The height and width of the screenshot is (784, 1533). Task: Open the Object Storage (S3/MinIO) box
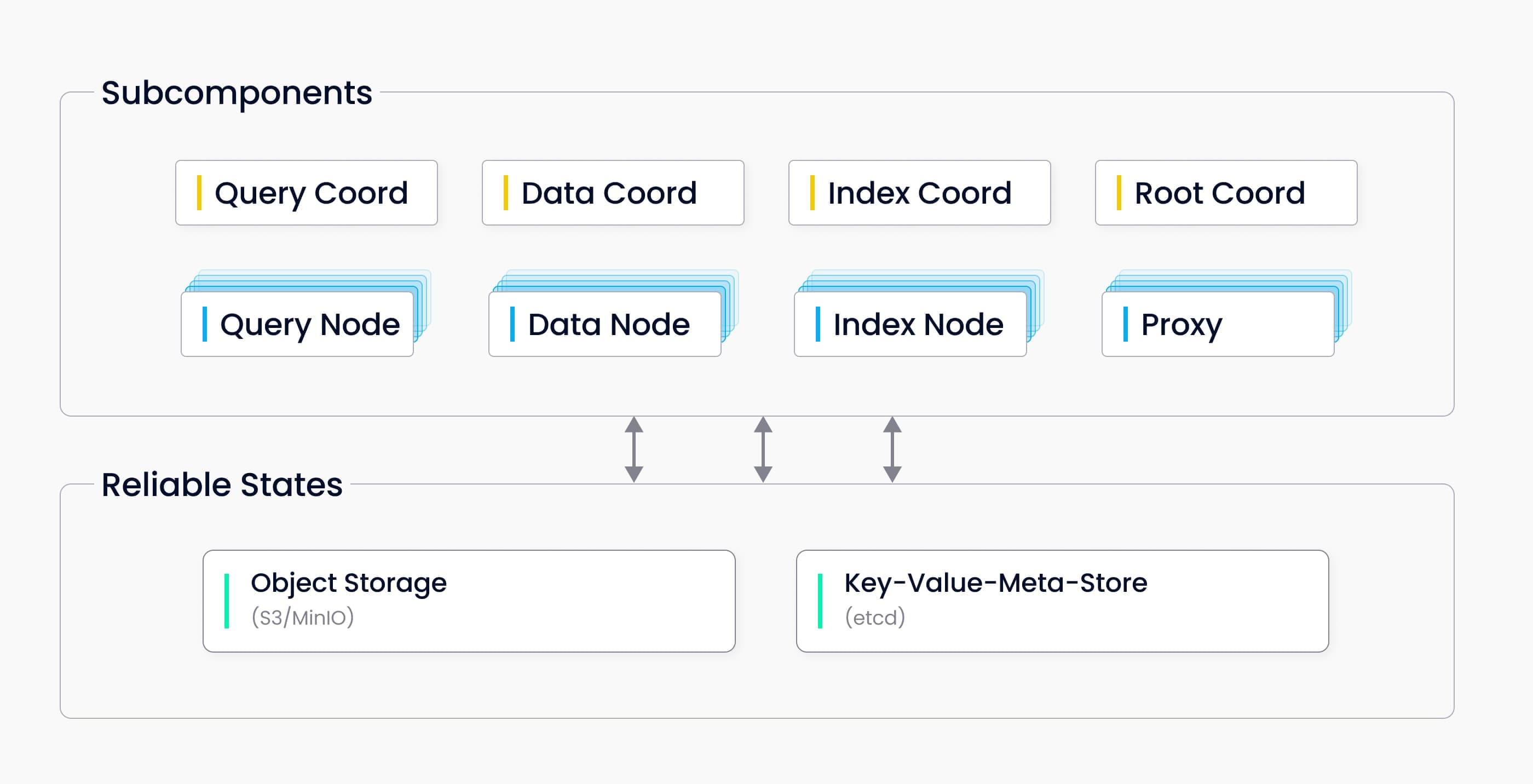[x=469, y=601]
